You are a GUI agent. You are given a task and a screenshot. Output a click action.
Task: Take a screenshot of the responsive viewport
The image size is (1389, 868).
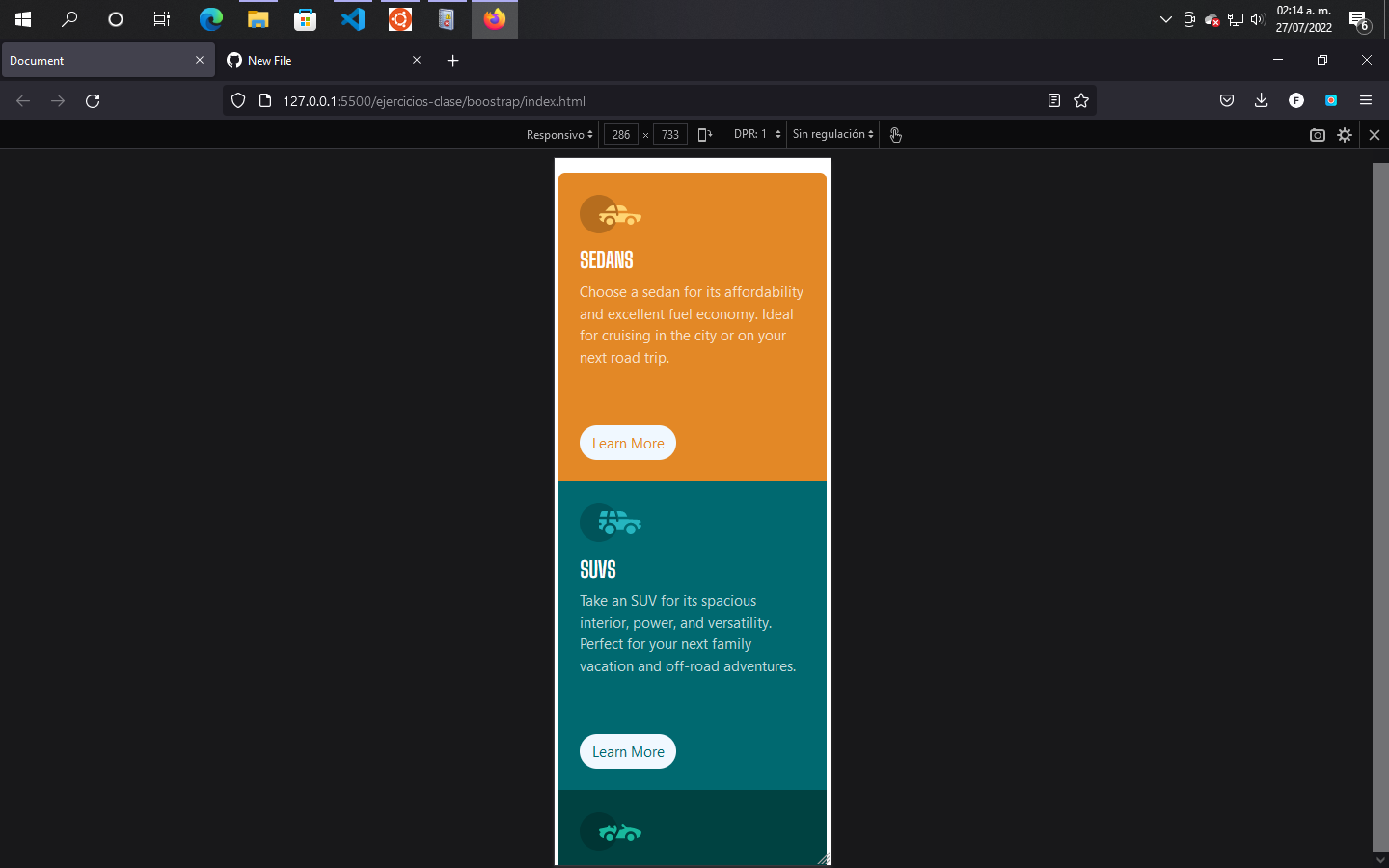(1317, 135)
